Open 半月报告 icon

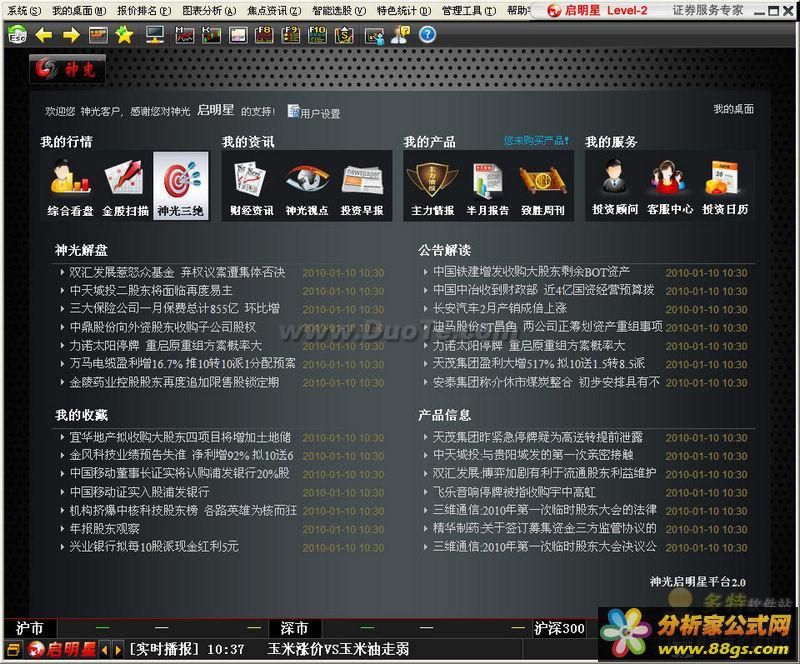488,187
